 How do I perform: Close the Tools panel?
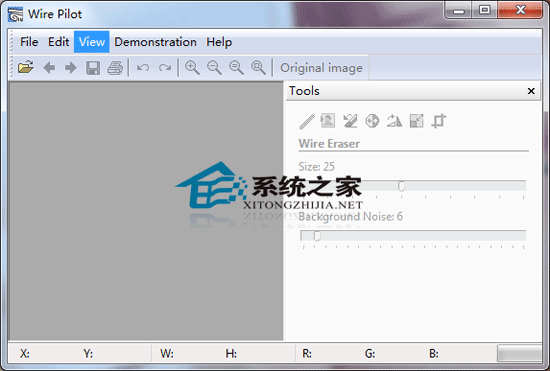[531, 91]
